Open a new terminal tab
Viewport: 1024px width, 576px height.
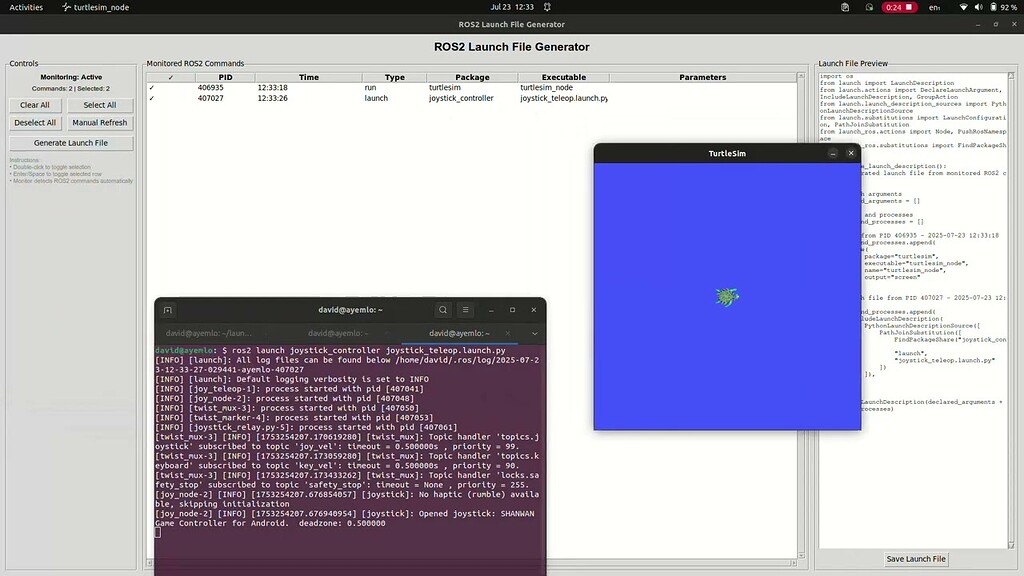coord(168,309)
